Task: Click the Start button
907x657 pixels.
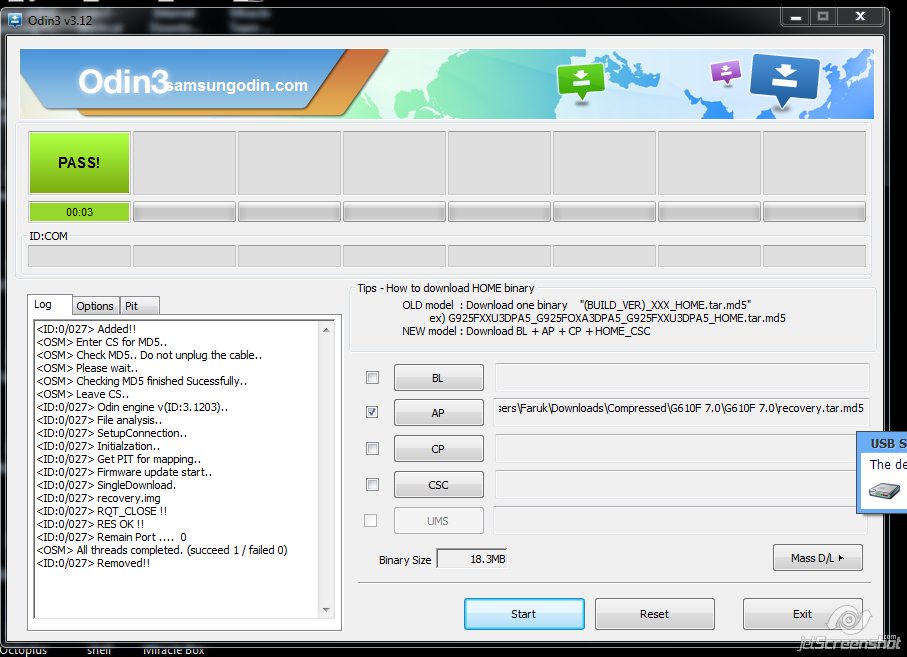Action: coord(524,614)
